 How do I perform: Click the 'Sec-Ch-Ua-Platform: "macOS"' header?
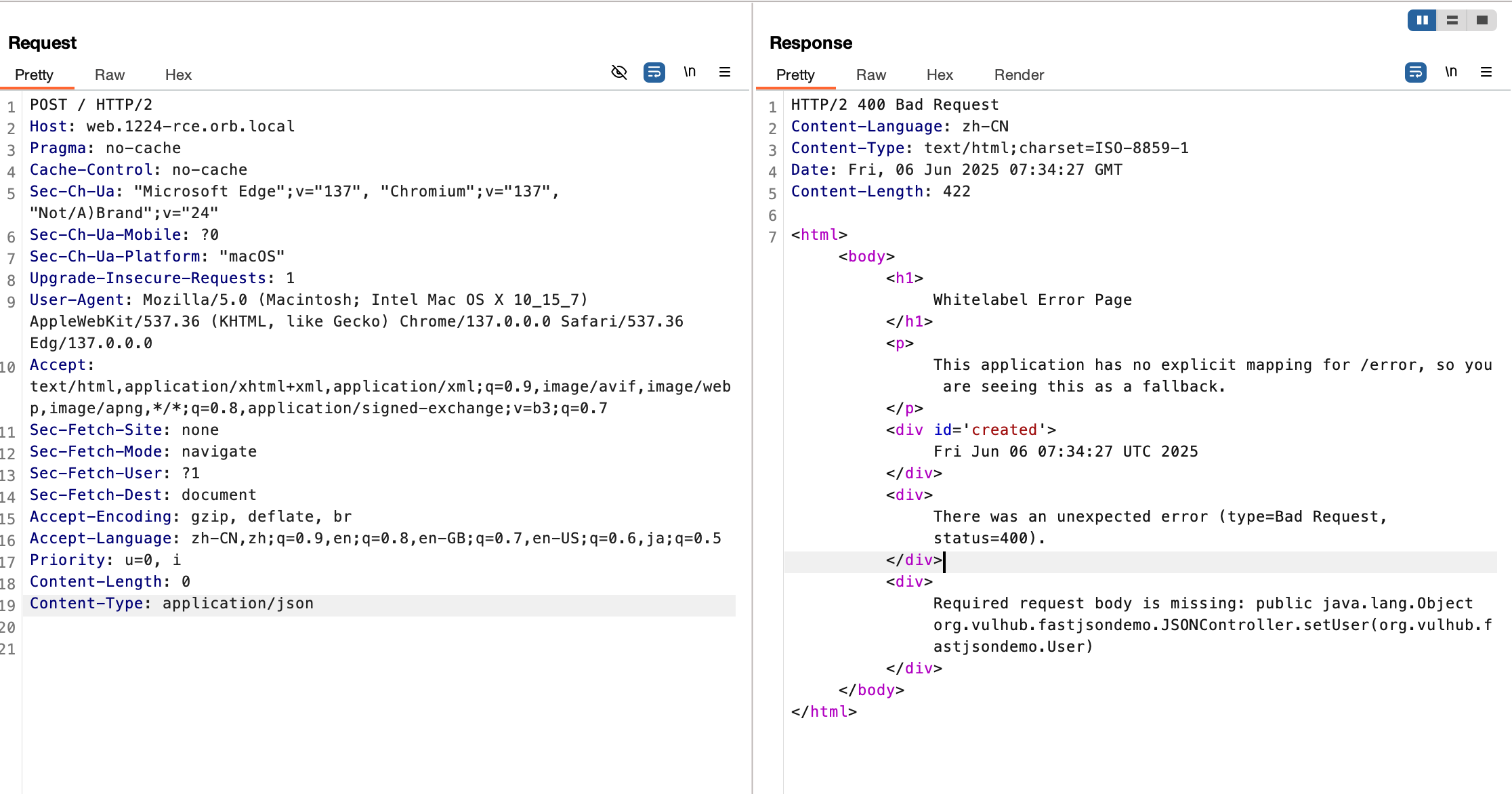point(157,257)
